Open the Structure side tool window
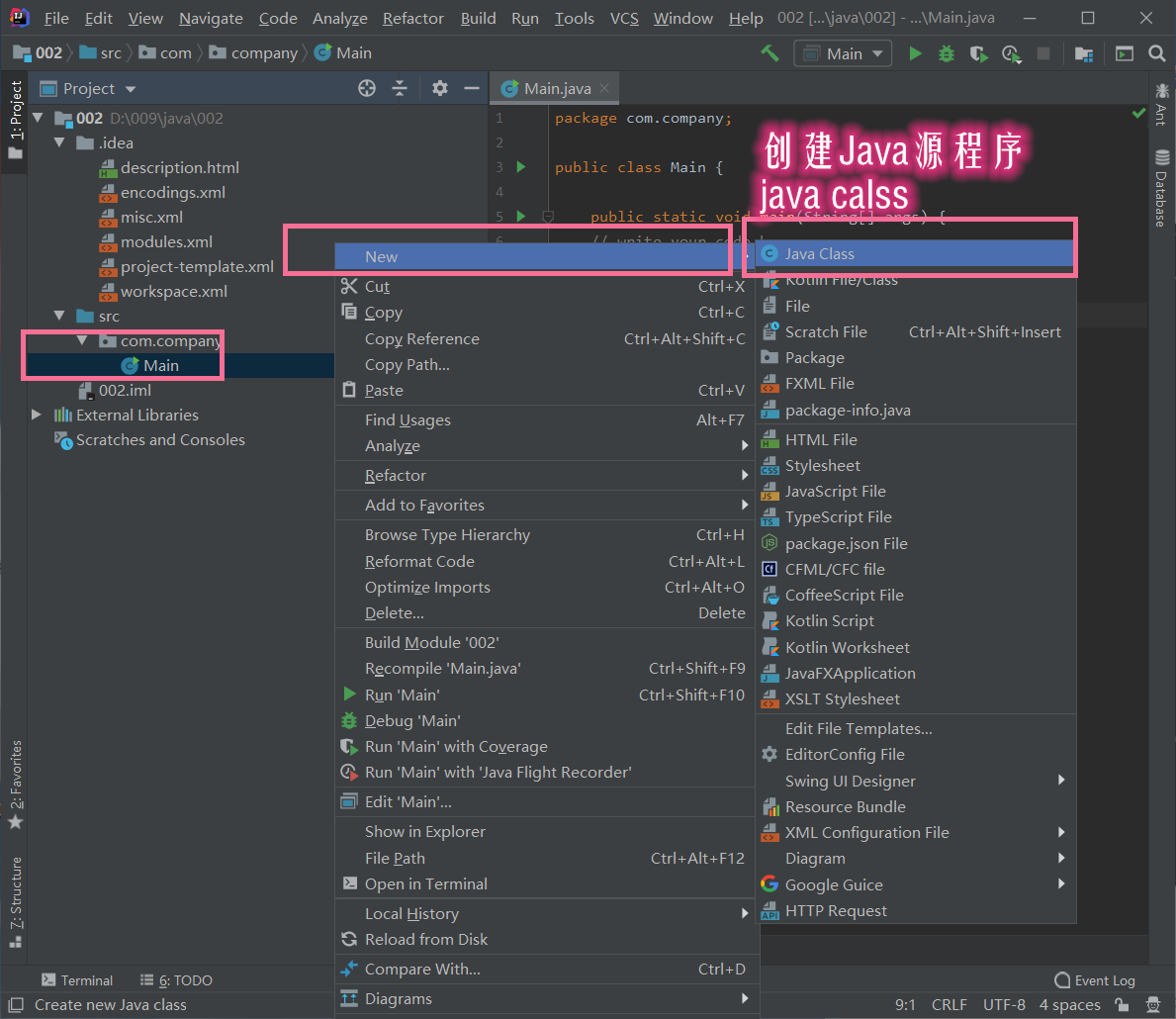1176x1019 pixels. [x=16, y=902]
